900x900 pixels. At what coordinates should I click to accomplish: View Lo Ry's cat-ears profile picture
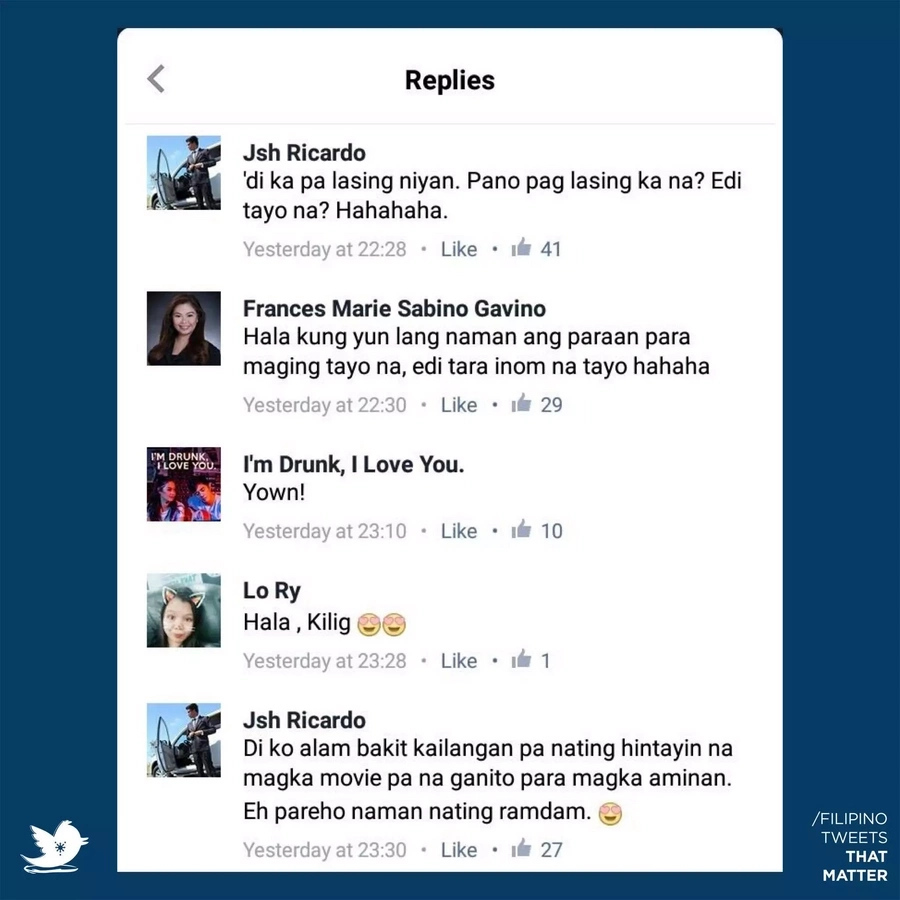pos(184,610)
